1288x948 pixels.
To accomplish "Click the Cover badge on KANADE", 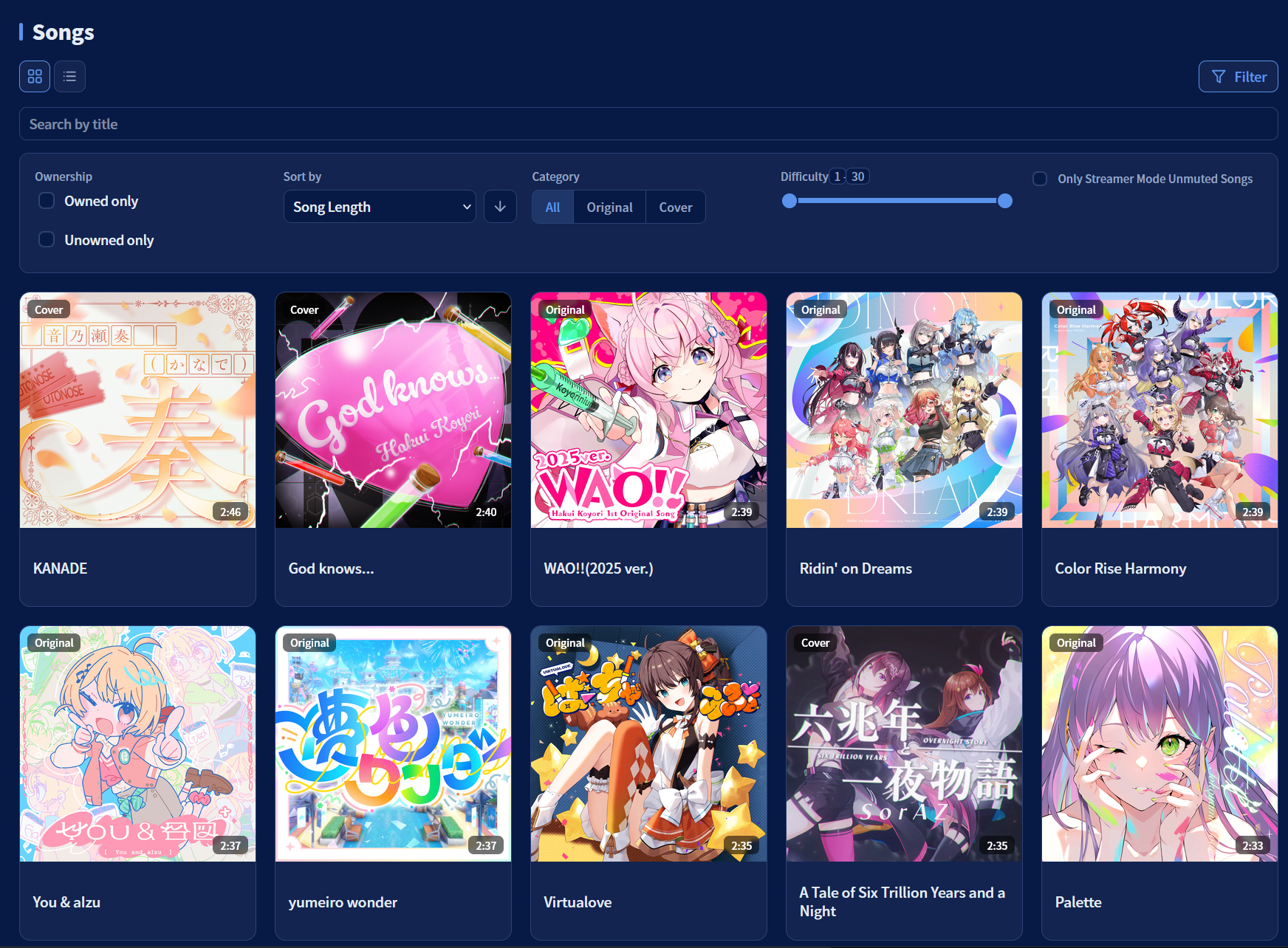I will click(49, 310).
